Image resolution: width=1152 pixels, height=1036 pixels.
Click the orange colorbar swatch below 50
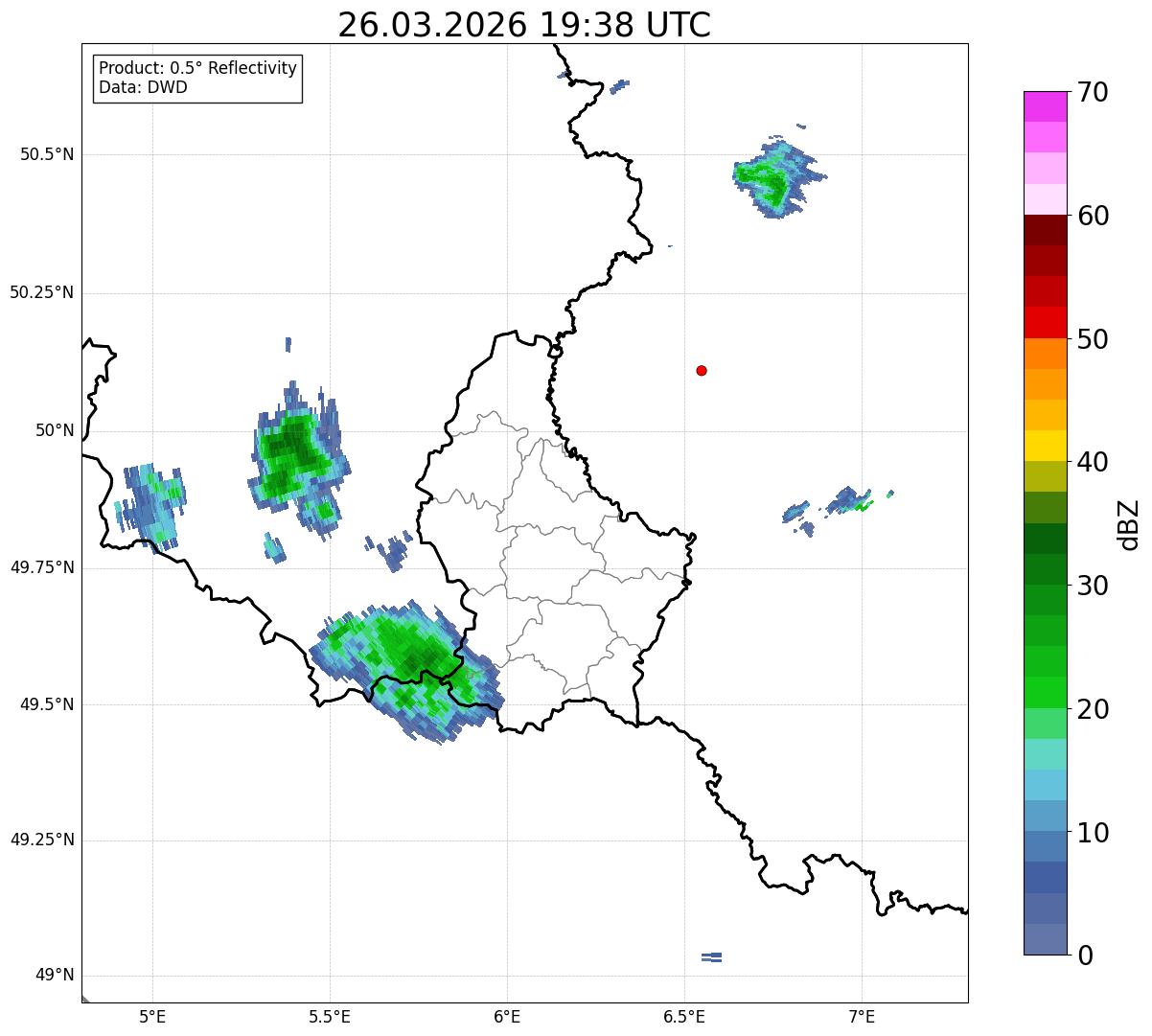click(1045, 354)
